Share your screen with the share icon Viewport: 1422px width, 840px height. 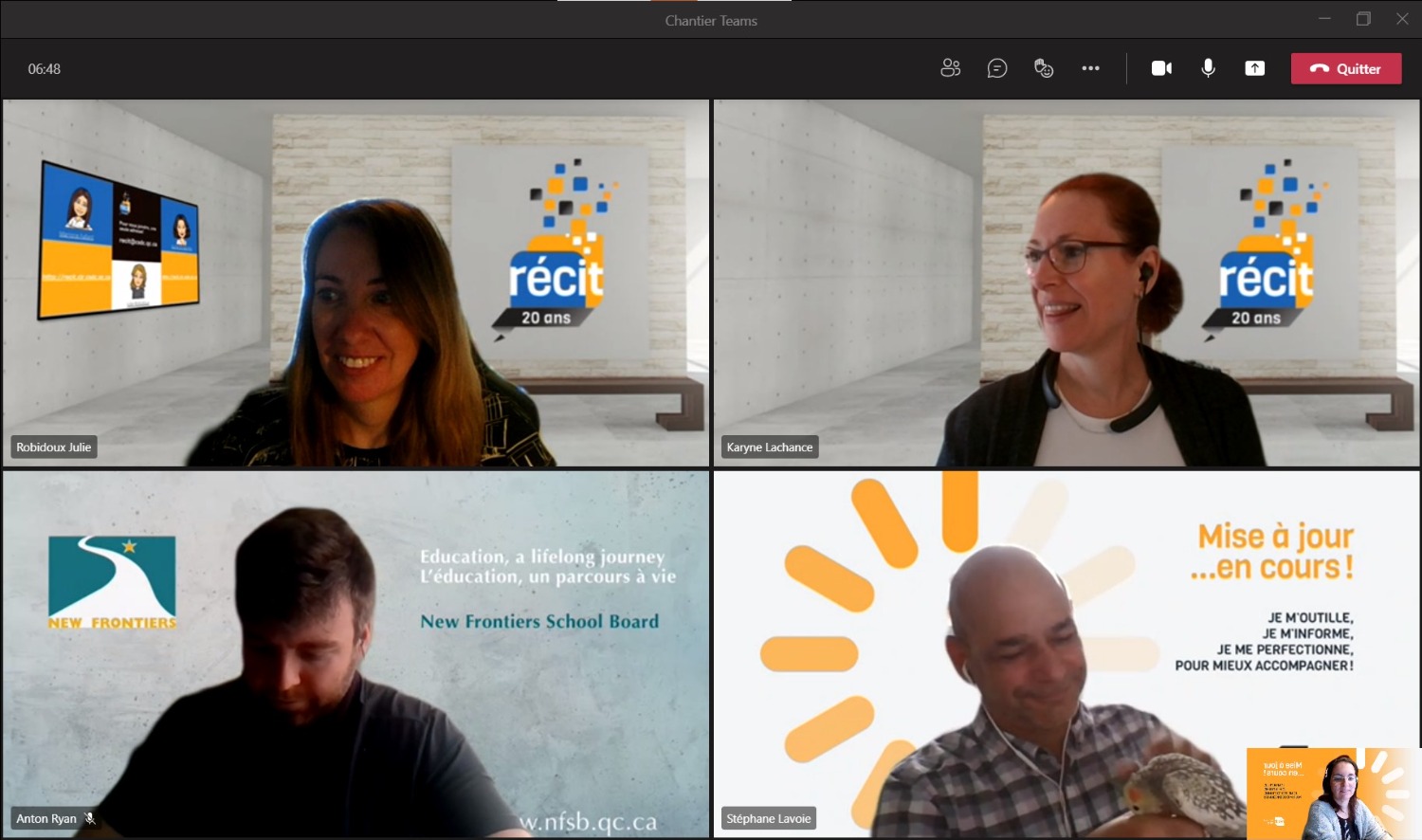pyautogui.click(x=1254, y=68)
